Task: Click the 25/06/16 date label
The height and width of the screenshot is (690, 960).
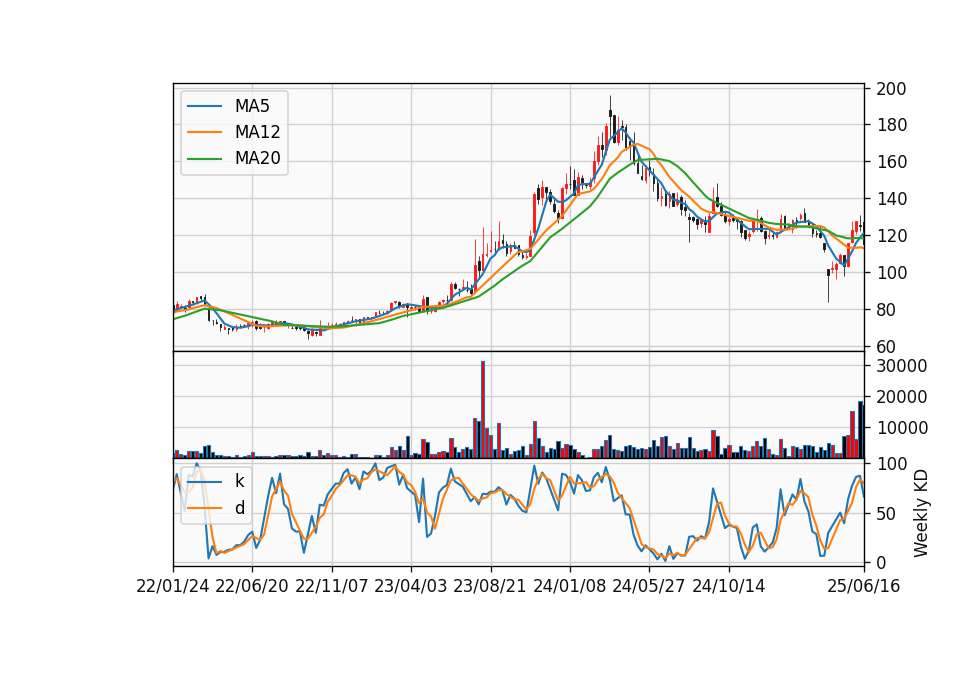Action: pos(864,586)
